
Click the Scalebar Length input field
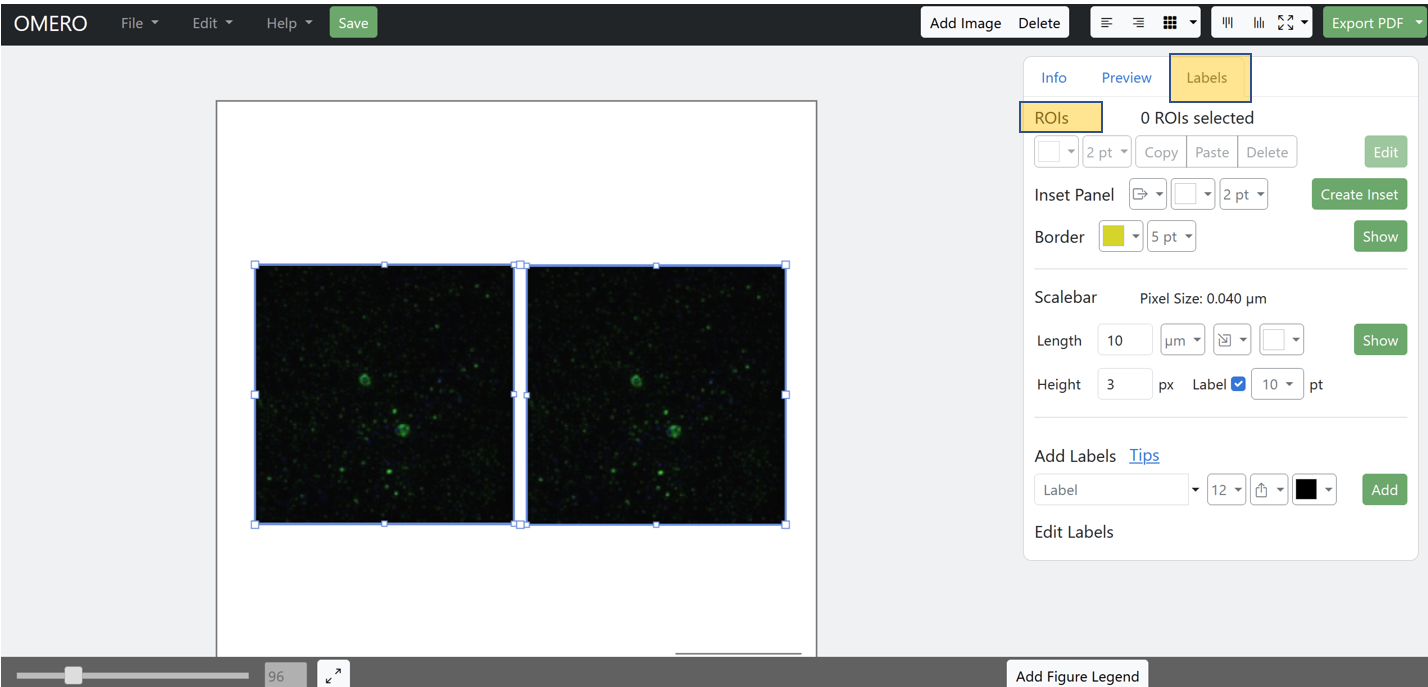point(1125,340)
